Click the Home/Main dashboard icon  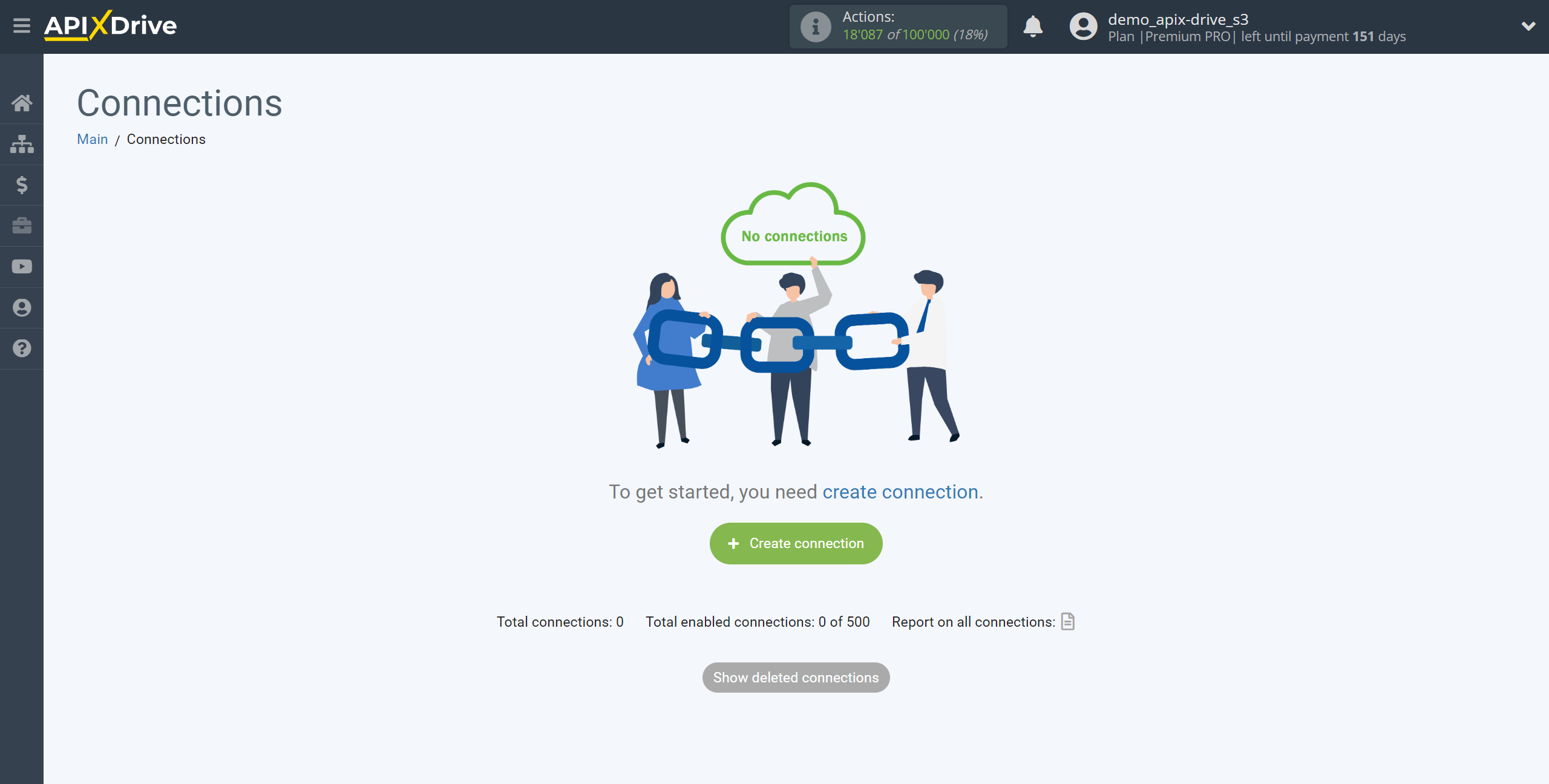pyautogui.click(x=22, y=103)
